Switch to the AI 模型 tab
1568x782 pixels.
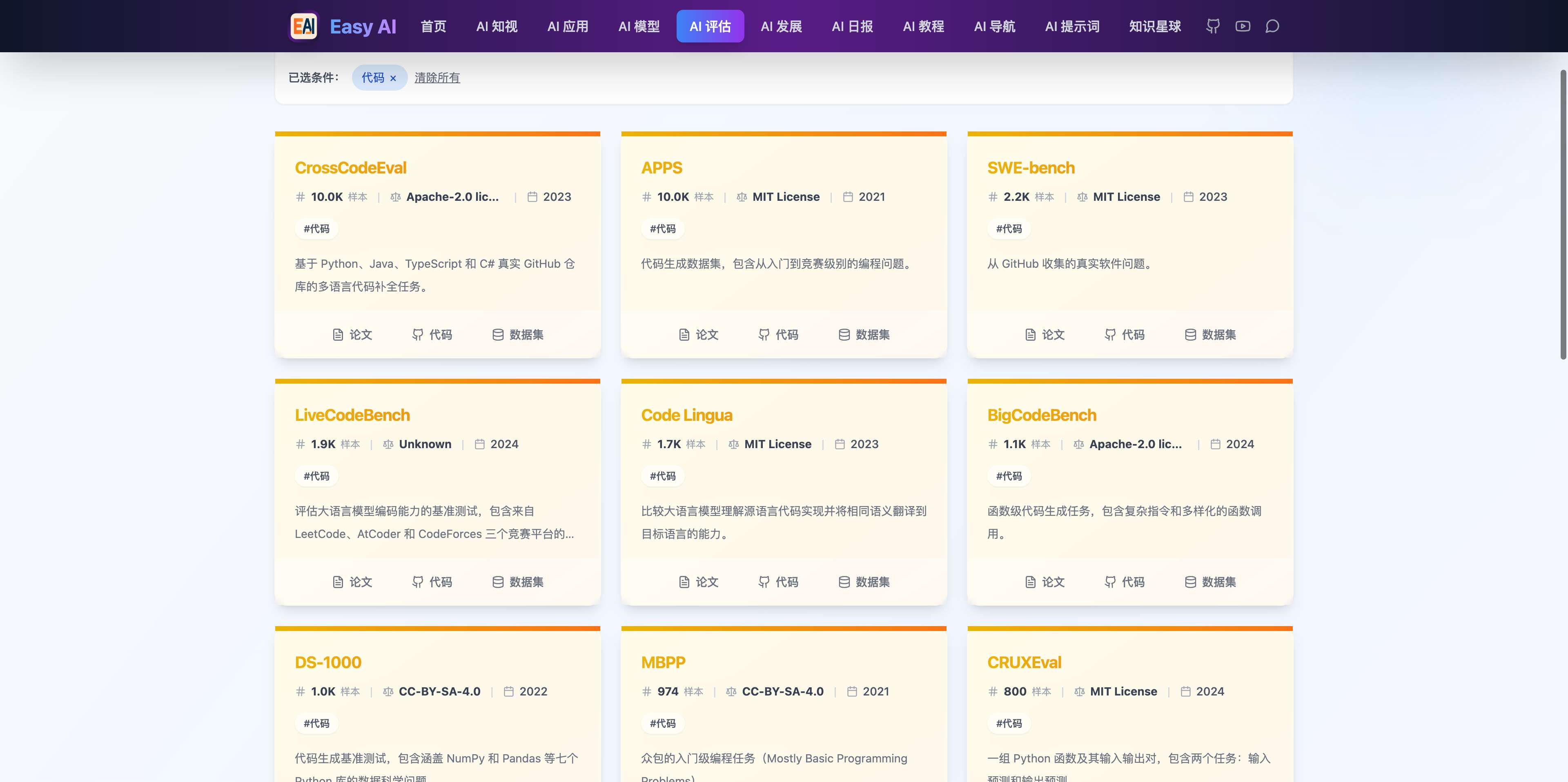(639, 26)
